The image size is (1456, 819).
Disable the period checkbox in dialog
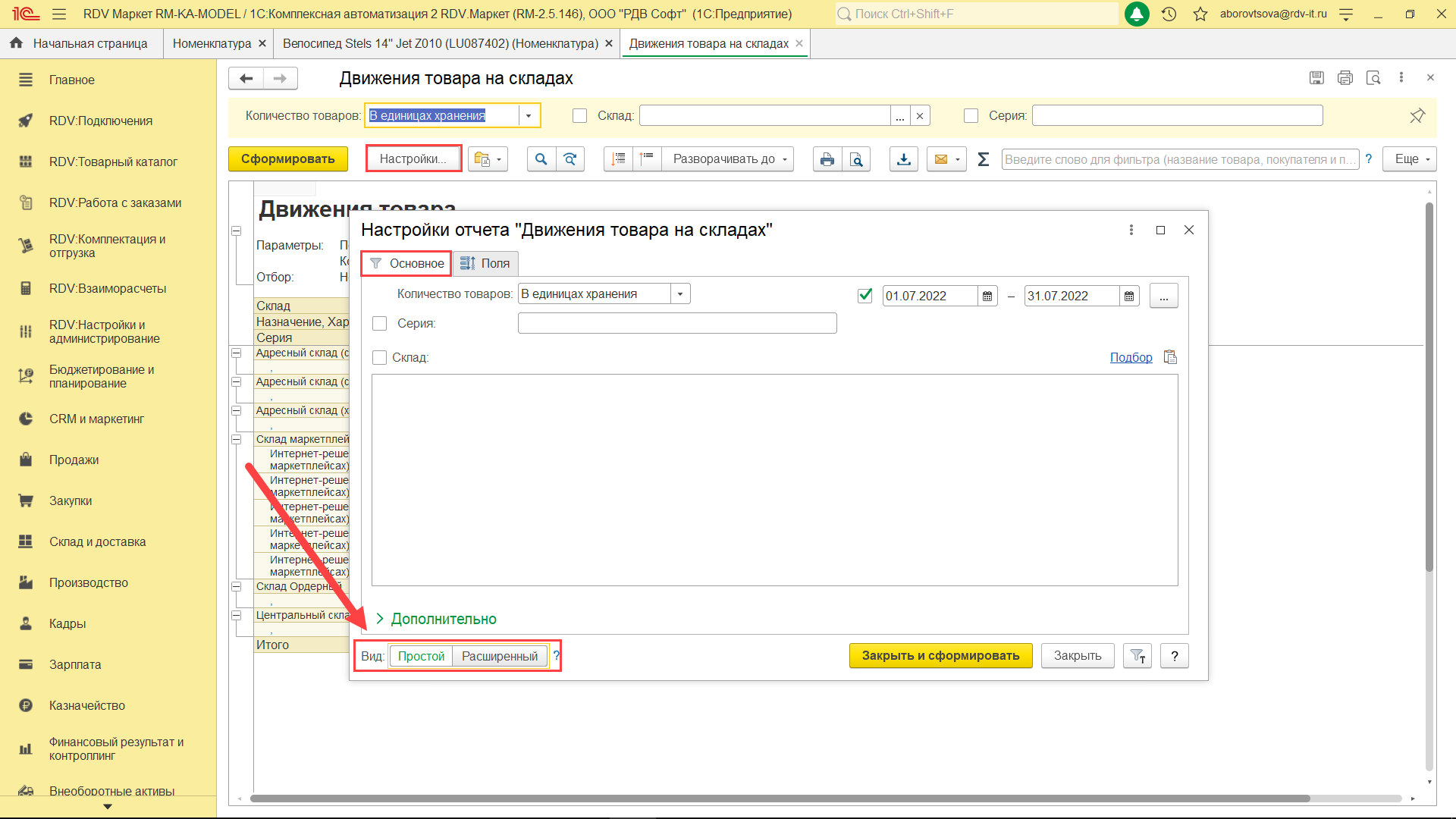pyautogui.click(x=864, y=296)
